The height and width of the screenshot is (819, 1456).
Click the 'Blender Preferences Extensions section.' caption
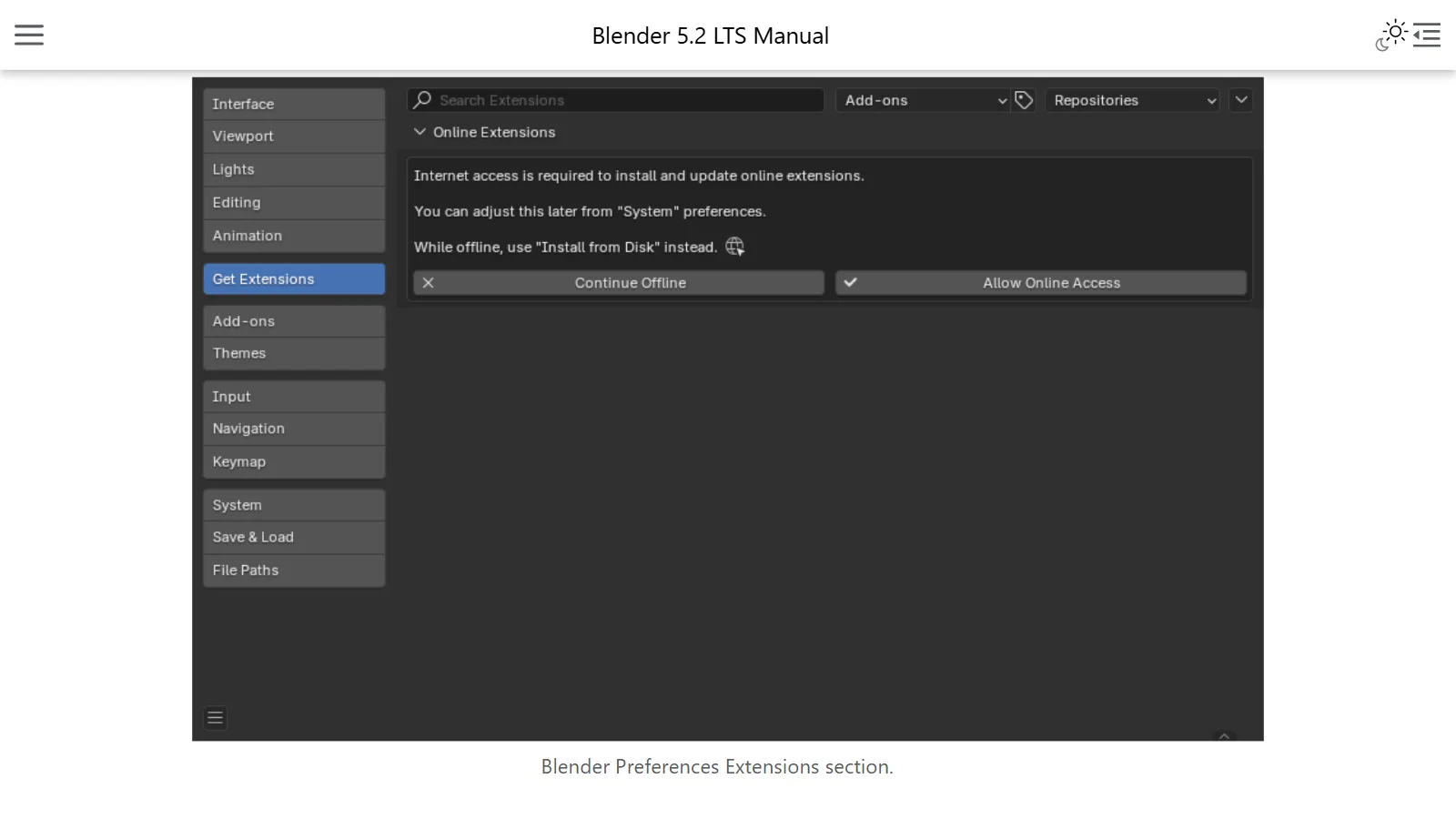click(x=717, y=766)
